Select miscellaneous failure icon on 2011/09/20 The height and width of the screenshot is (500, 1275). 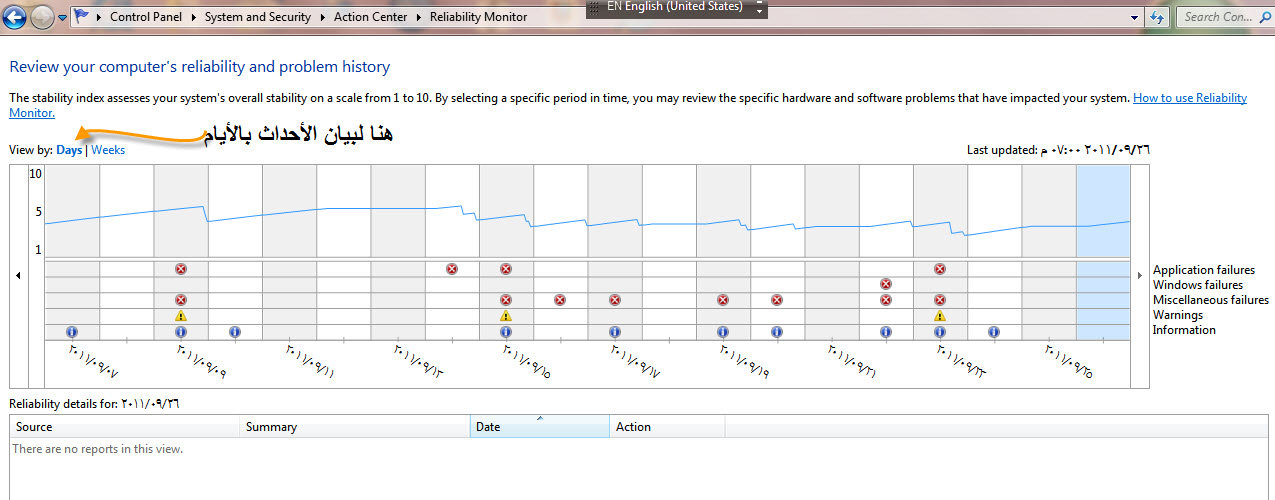point(777,300)
